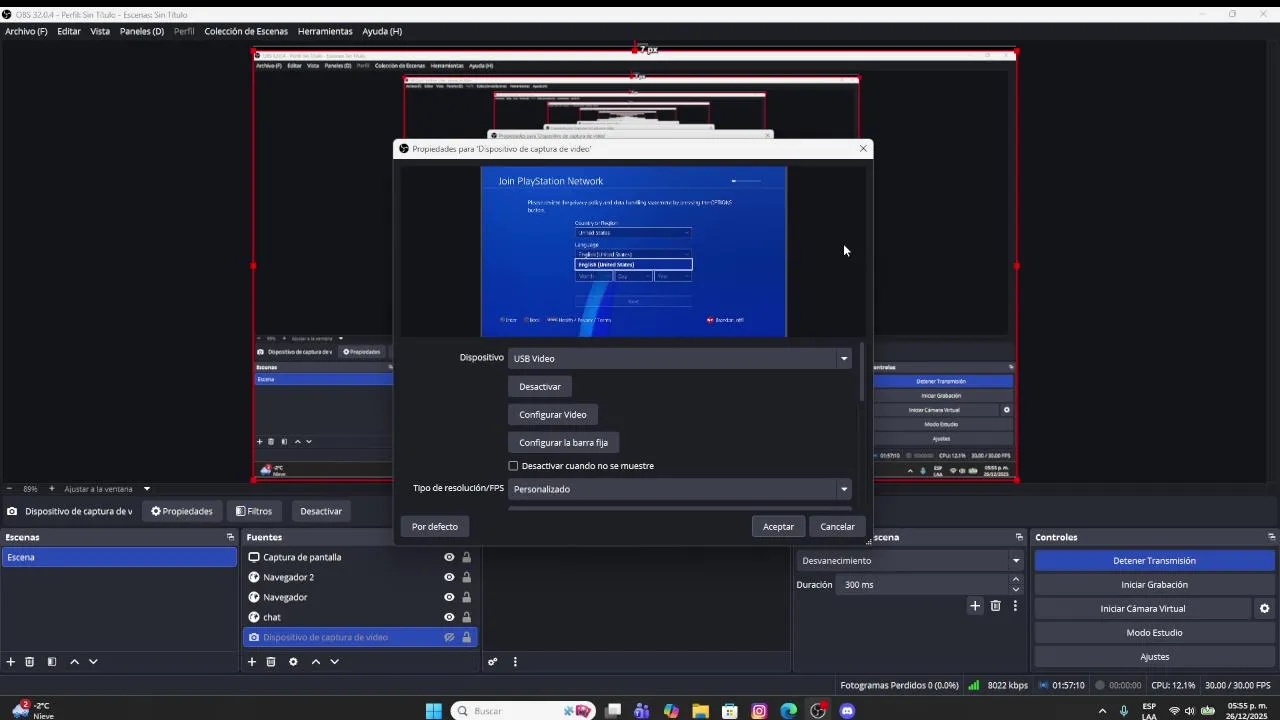Open source properties gear in Fuentes toolbar
Viewport: 1280px width, 720px height.
(x=293, y=662)
